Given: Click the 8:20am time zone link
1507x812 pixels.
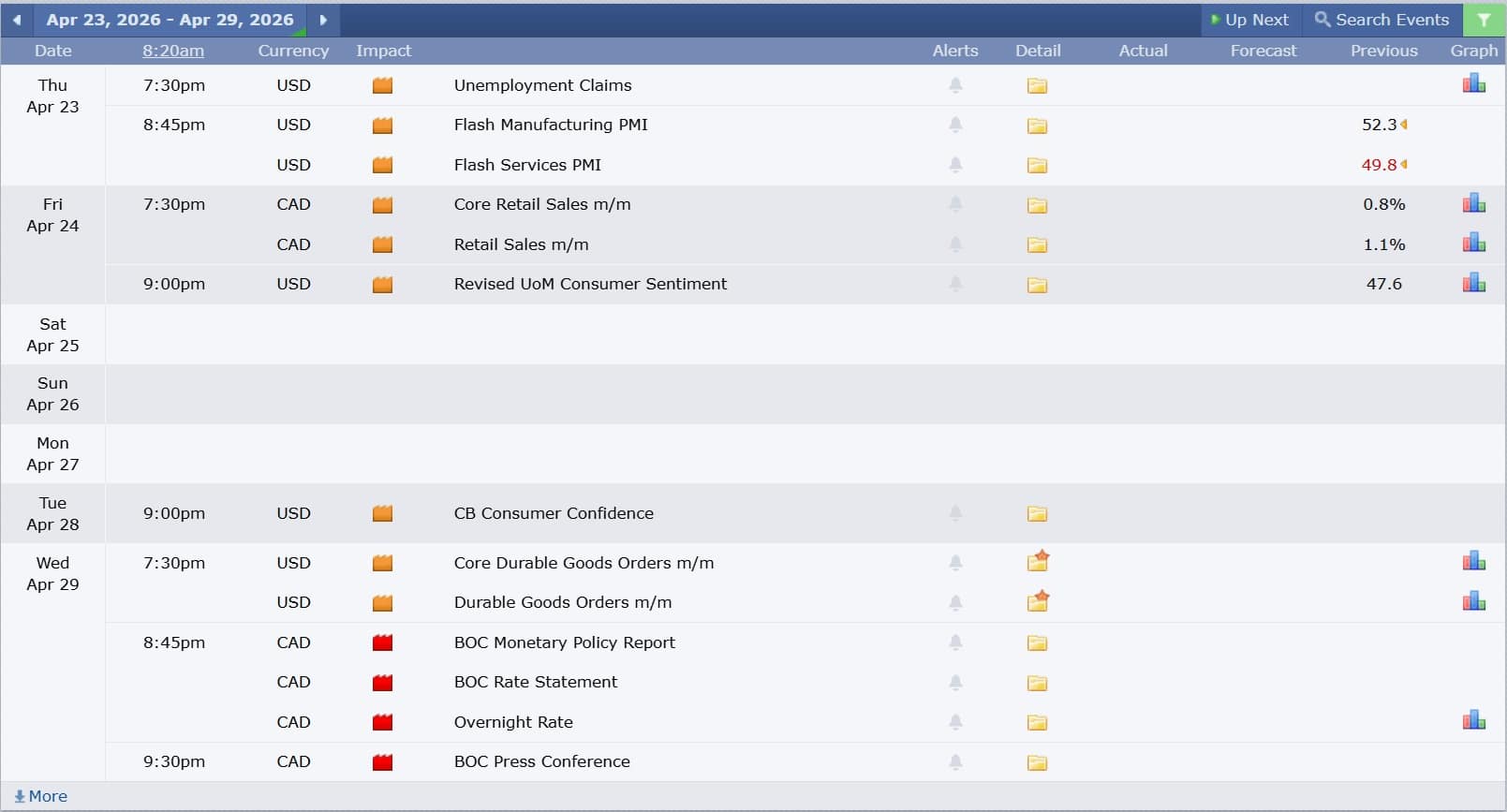Looking at the screenshot, I should 173,51.
